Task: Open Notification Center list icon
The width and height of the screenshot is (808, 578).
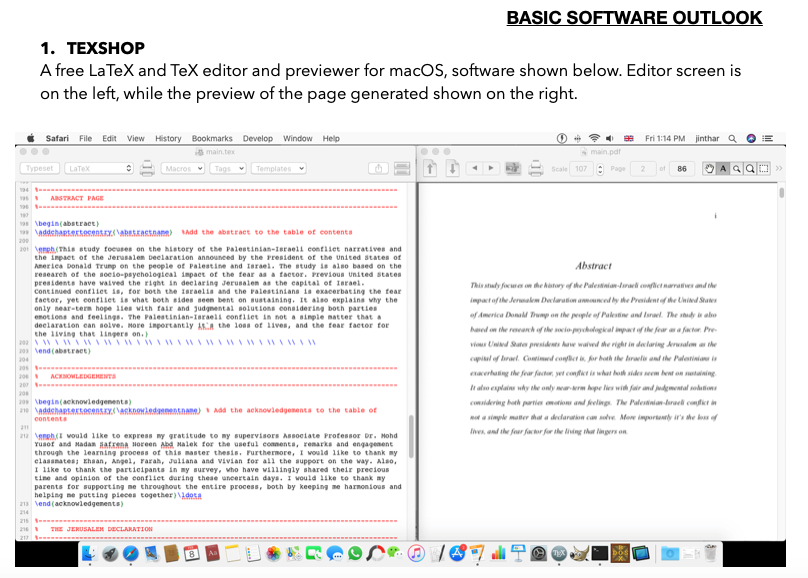Action: click(768, 138)
